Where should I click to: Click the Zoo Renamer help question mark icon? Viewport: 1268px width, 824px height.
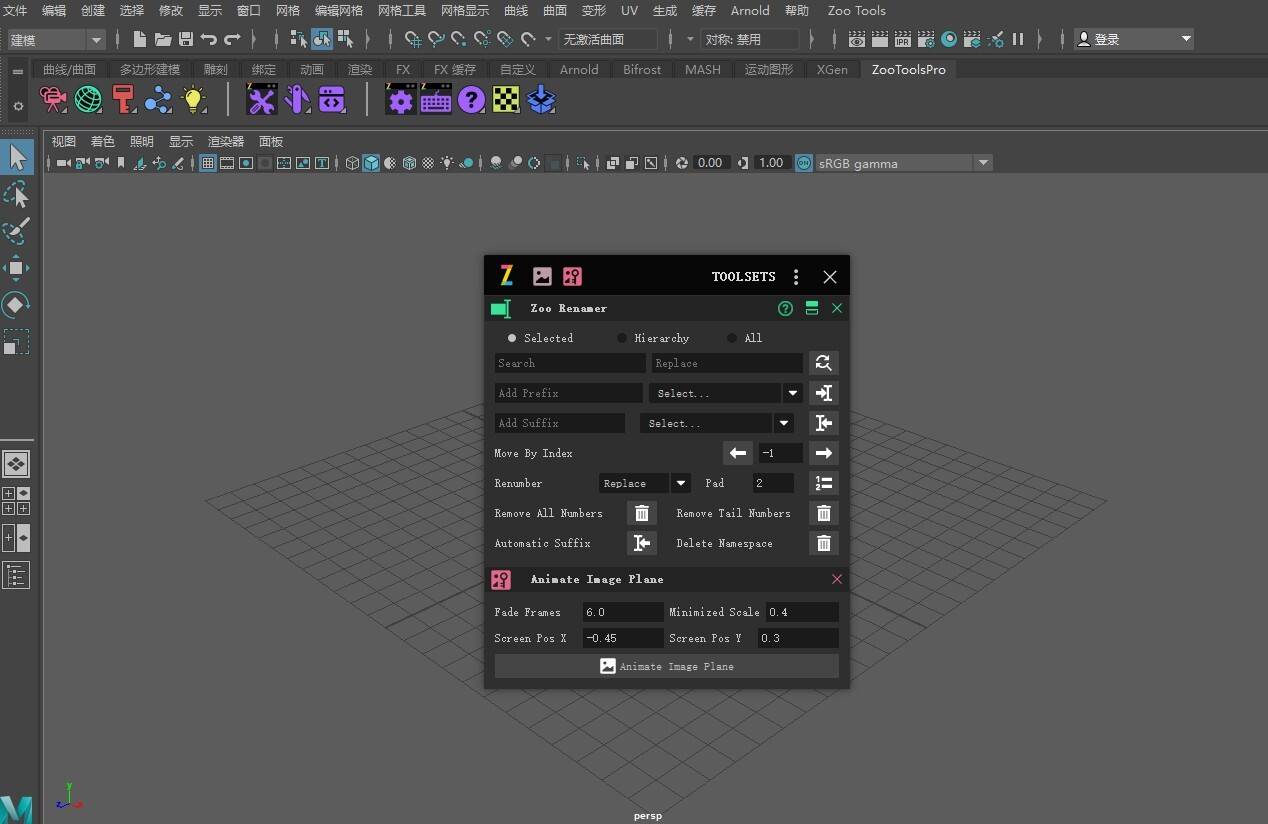tap(785, 308)
